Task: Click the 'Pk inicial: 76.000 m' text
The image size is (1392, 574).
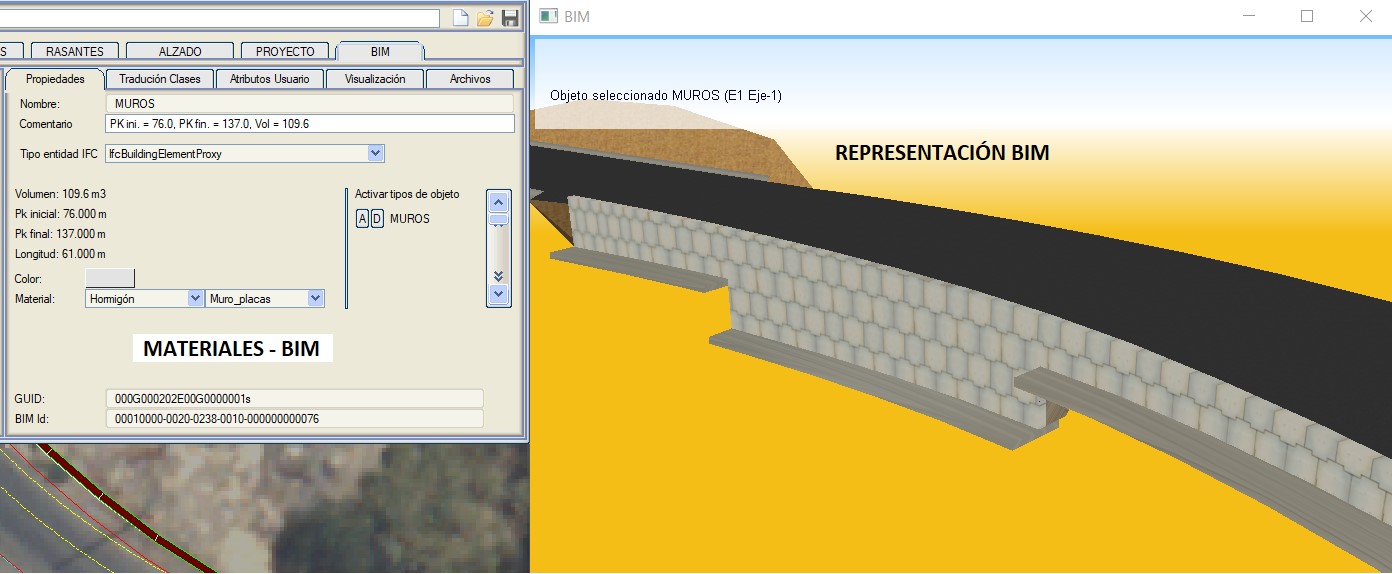Action: pyautogui.click(x=61, y=213)
